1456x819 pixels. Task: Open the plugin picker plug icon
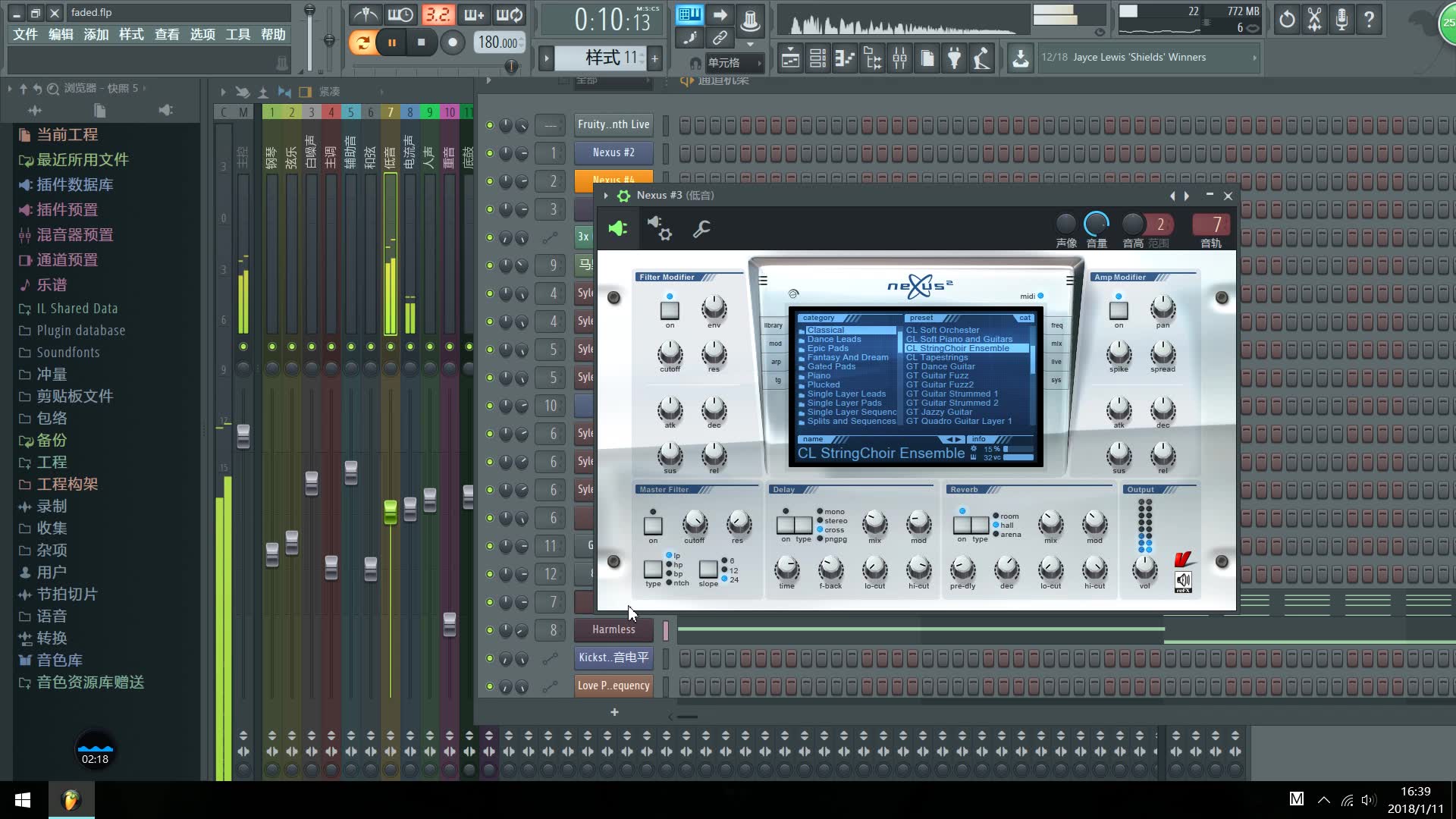pyautogui.click(x=954, y=58)
